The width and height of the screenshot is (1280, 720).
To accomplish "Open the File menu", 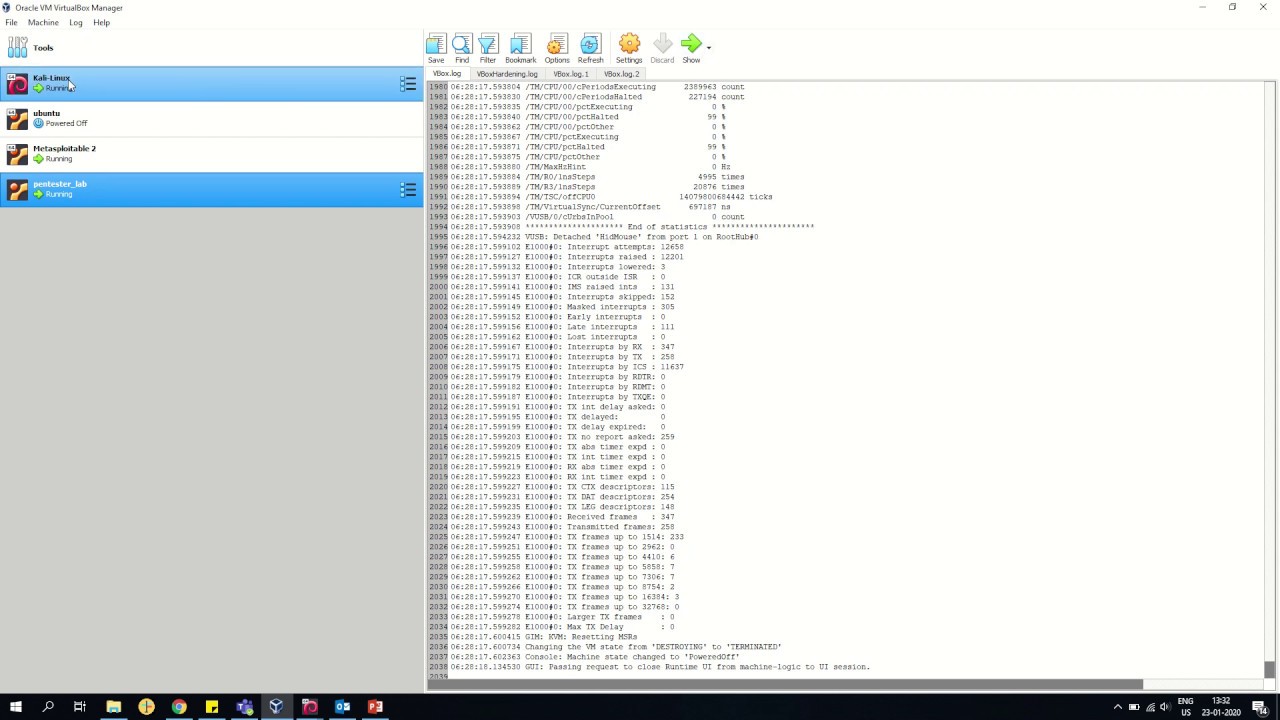I will (x=11, y=22).
